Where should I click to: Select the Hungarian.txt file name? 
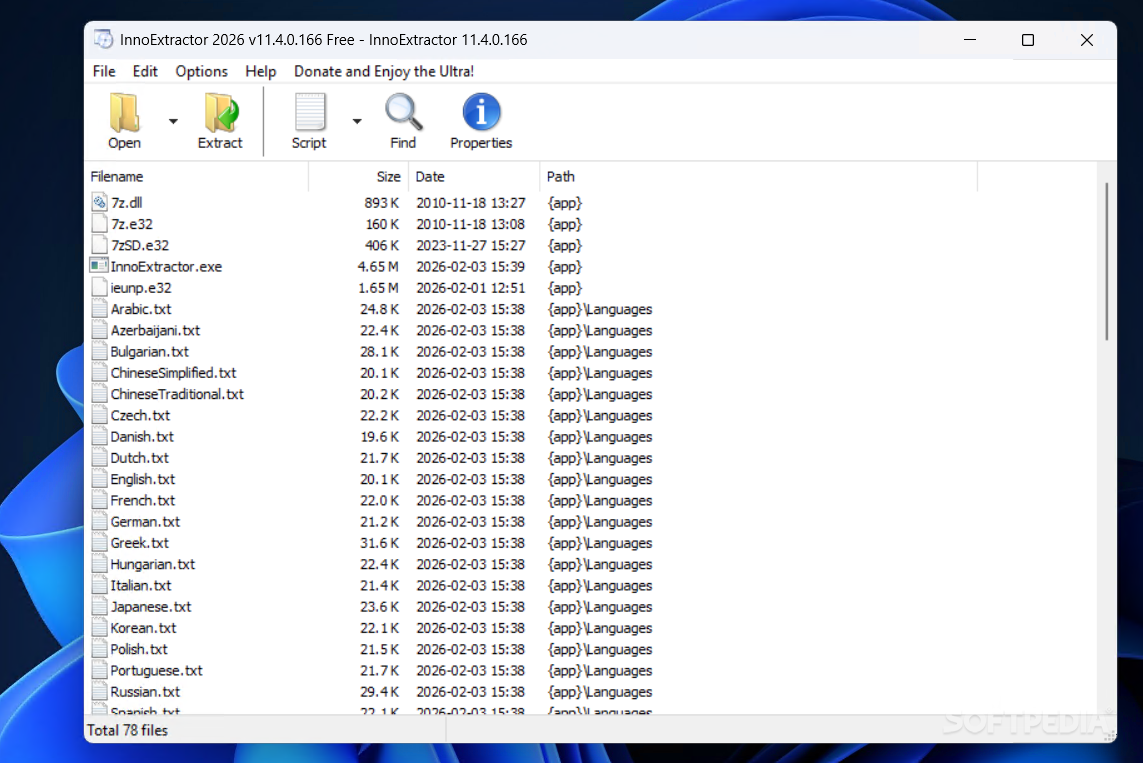(x=153, y=564)
